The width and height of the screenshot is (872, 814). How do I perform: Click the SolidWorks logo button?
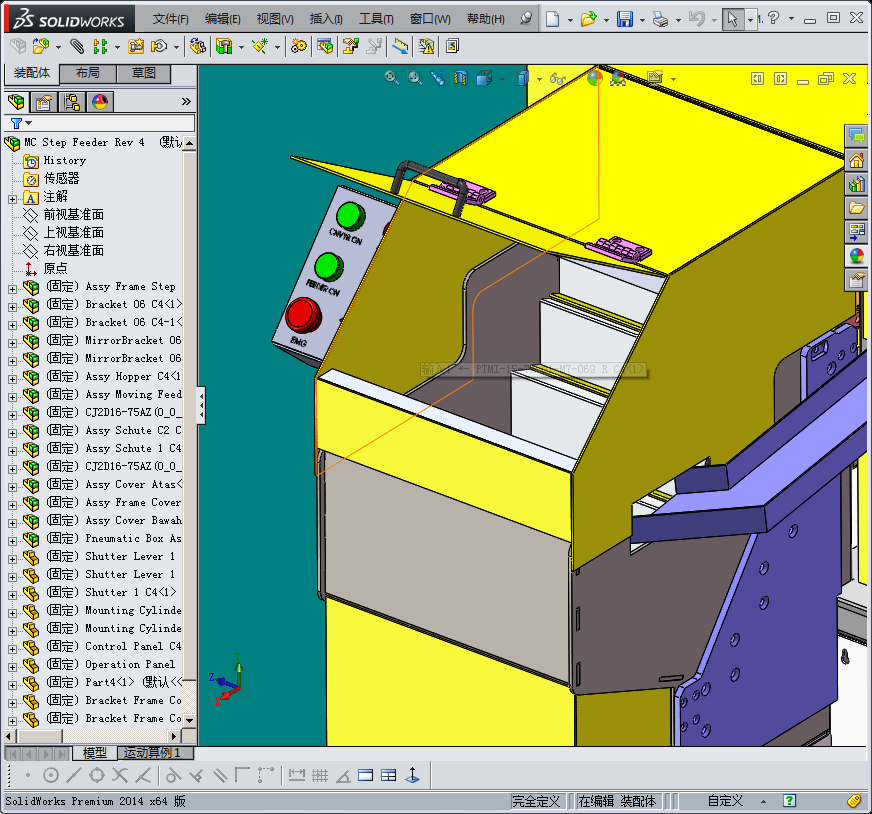tap(70, 19)
